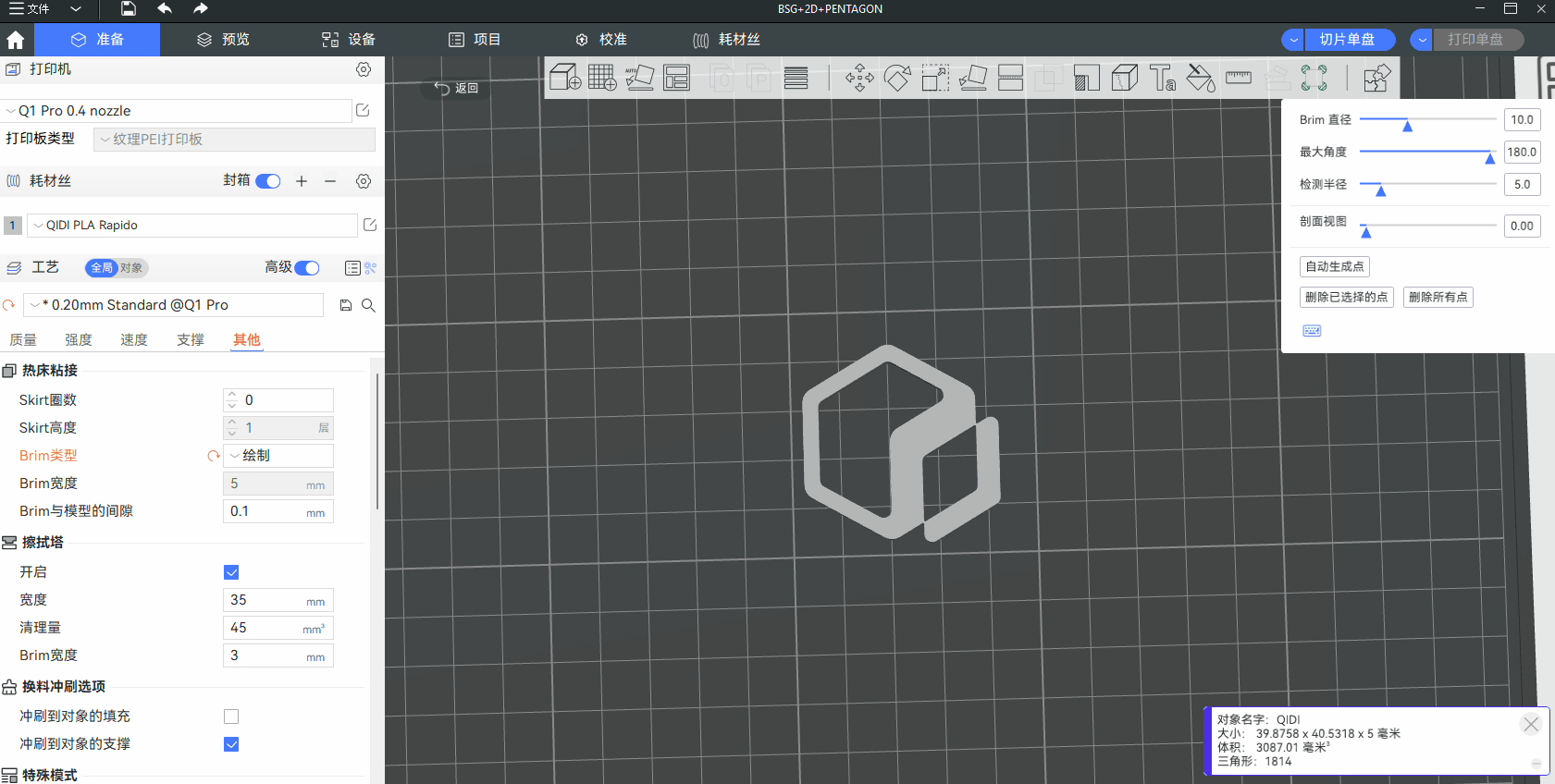Open the Assembly view puzzle icon

1376,78
